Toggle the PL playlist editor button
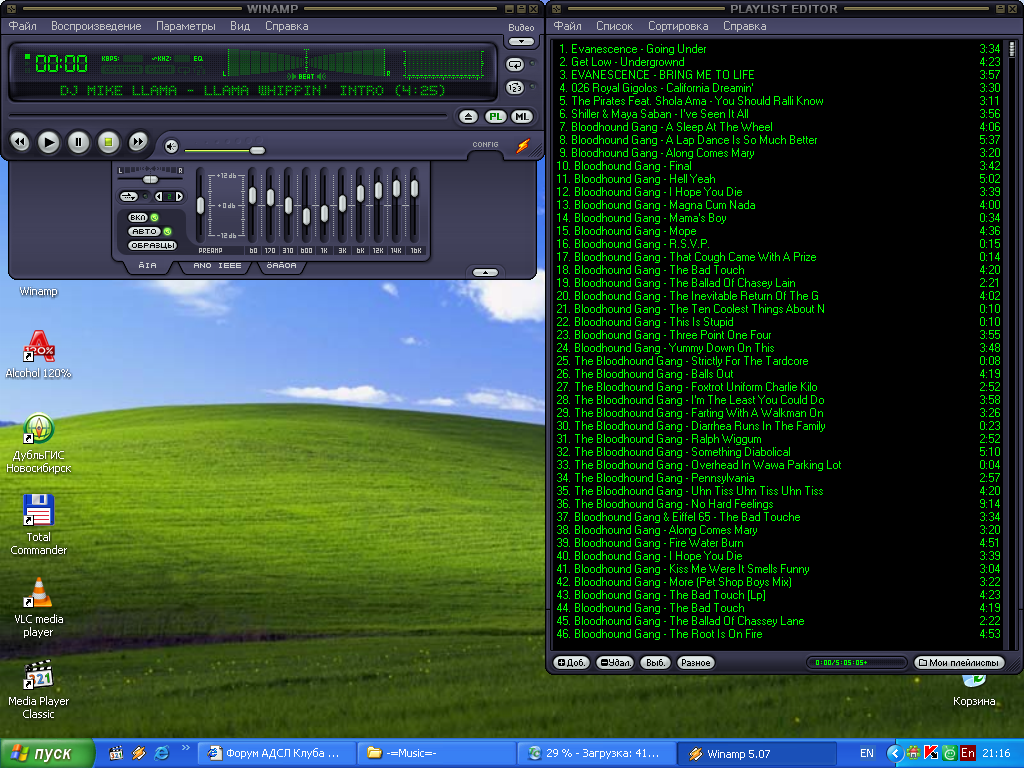Screen dimensions: 1024x768 pyautogui.click(x=495, y=117)
